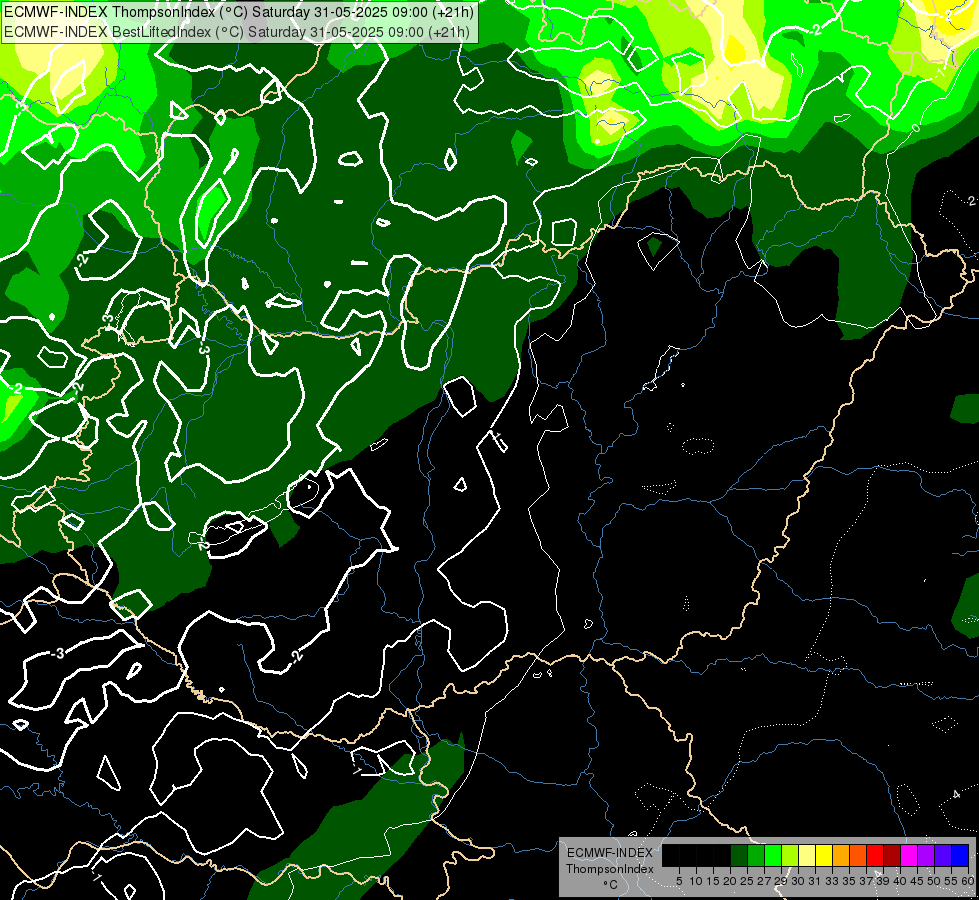
Task: Click the dark green 20–25 legend swatch
Action: (x=739, y=856)
